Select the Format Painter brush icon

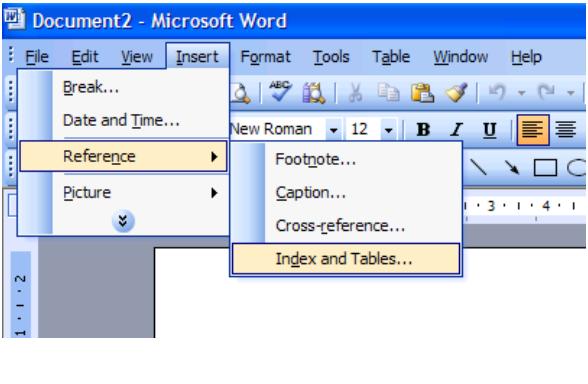click(x=456, y=92)
